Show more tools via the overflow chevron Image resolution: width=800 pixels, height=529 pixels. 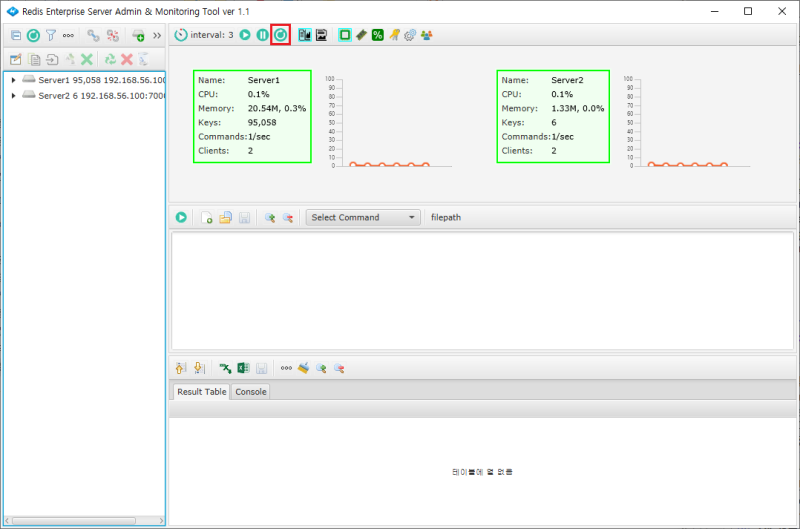157,35
